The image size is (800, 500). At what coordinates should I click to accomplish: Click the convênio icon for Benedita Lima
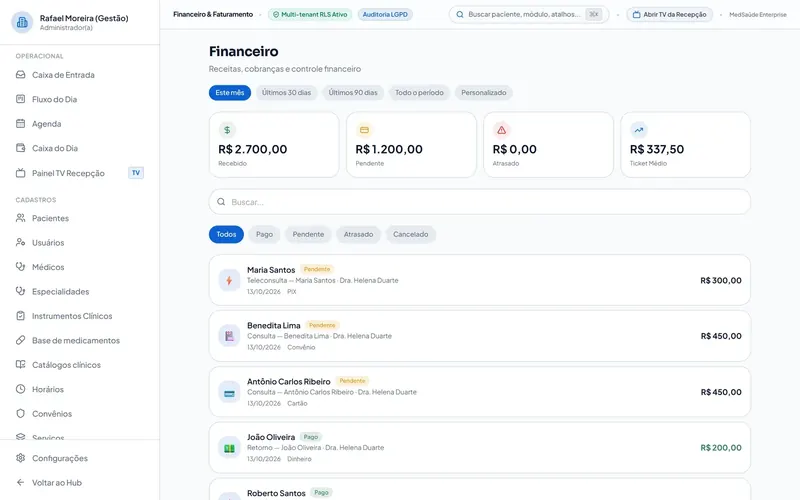pos(229,336)
